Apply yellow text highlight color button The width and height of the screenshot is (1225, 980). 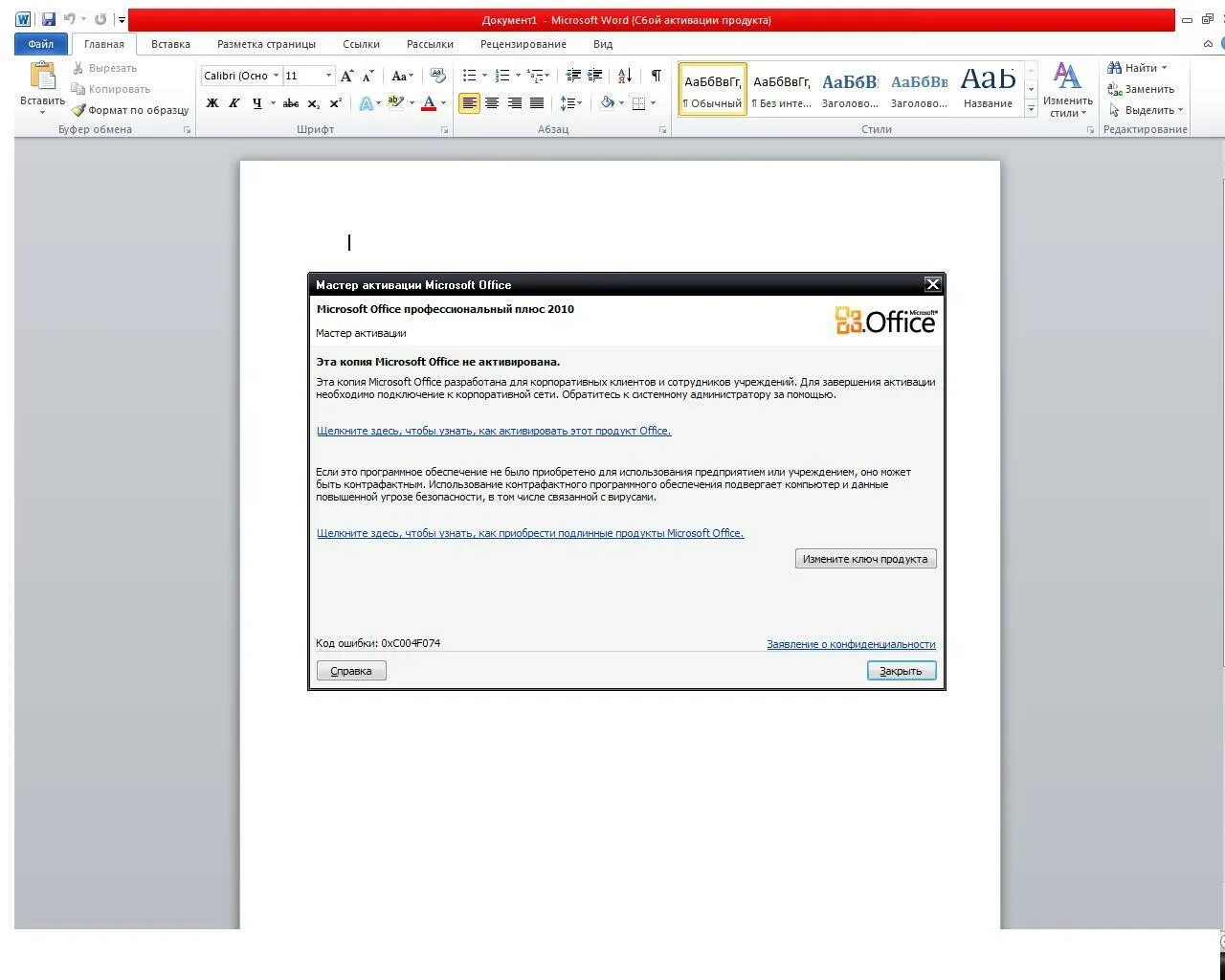click(395, 103)
